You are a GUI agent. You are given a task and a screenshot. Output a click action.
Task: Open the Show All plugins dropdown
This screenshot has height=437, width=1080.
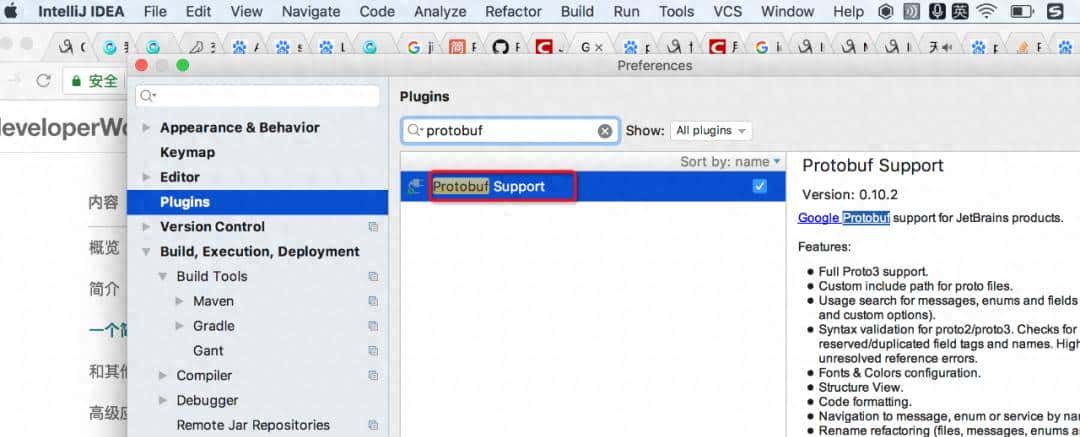click(711, 131)
